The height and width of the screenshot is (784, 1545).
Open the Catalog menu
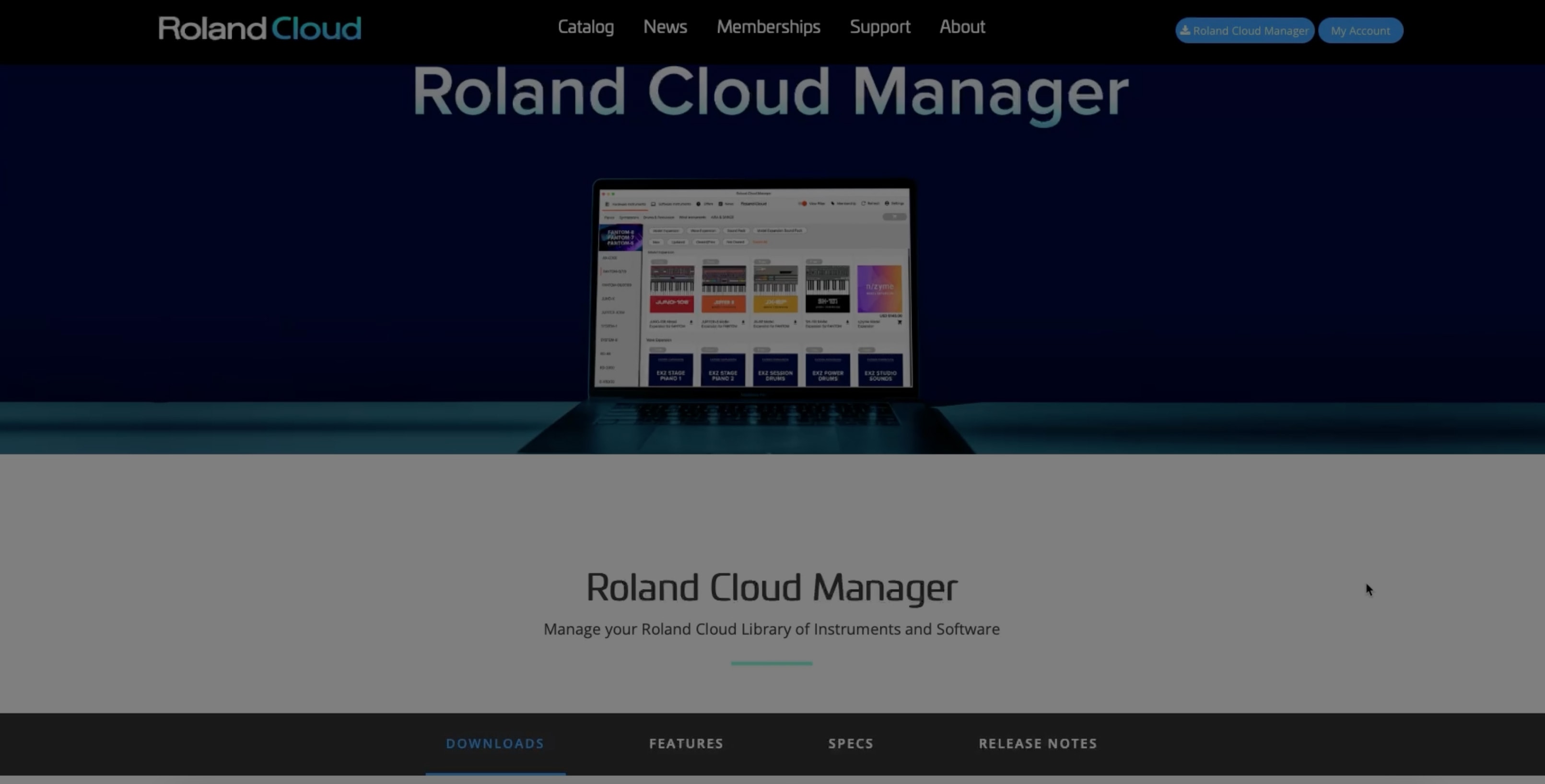coord(585,27)
